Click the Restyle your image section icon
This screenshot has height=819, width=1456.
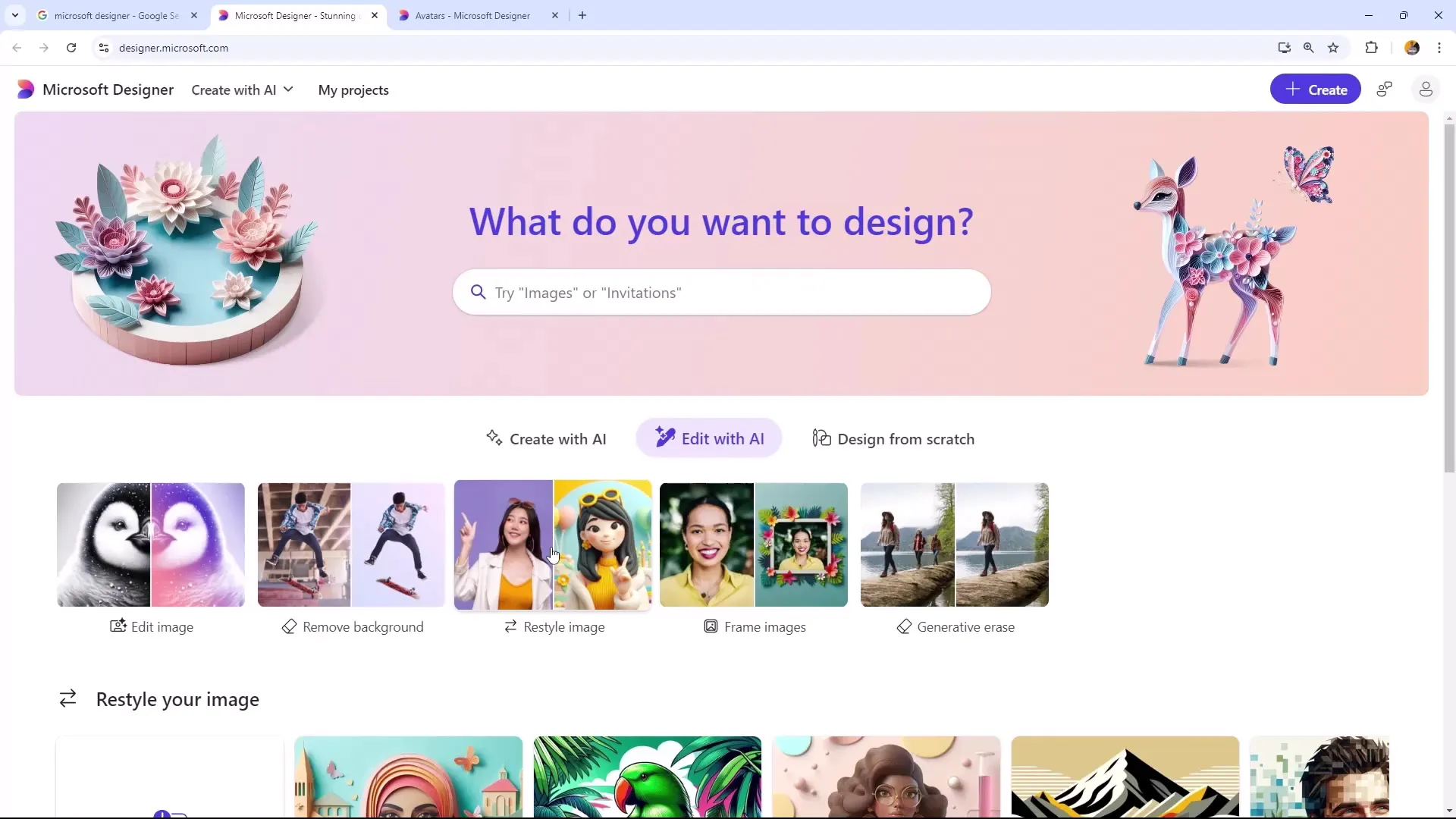click(67, 698)
